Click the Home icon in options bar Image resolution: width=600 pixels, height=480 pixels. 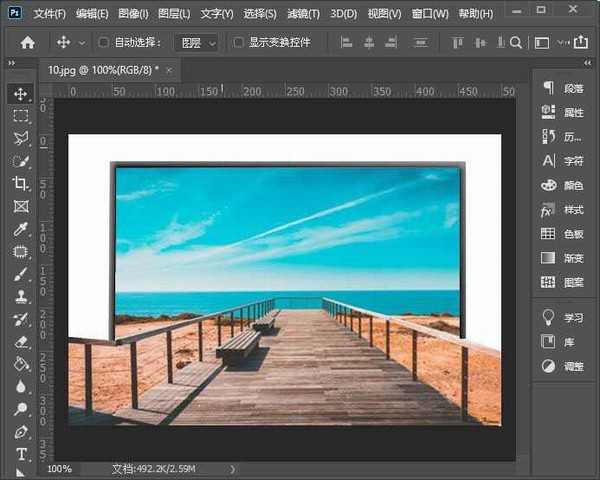click(27, 43)
